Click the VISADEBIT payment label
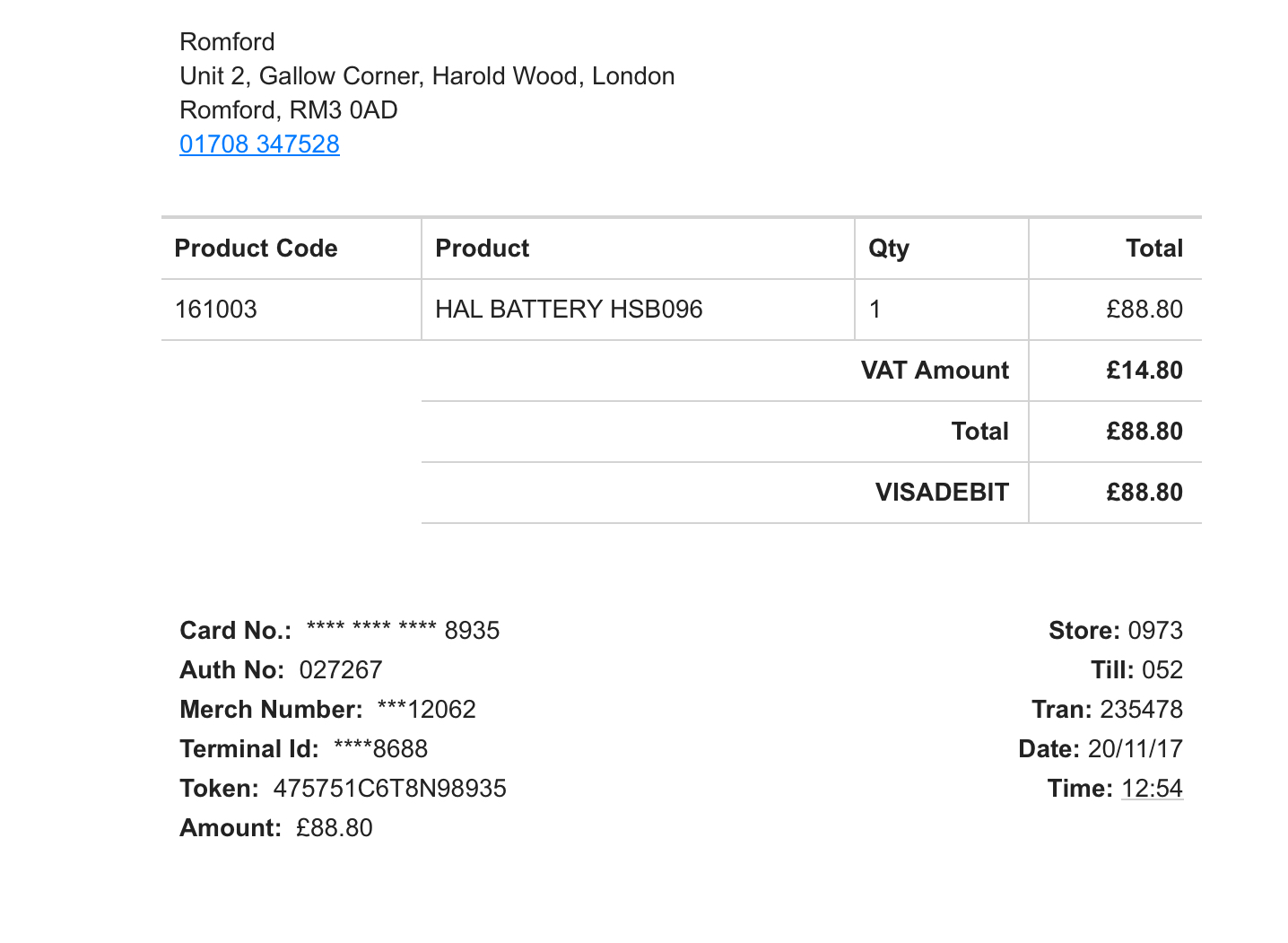 click(942, 493)
